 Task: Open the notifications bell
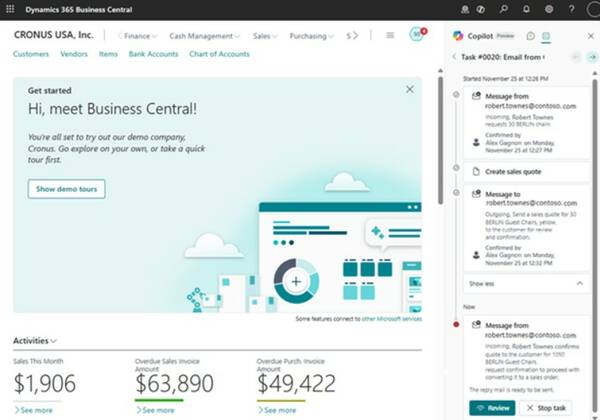click(526, 9)
